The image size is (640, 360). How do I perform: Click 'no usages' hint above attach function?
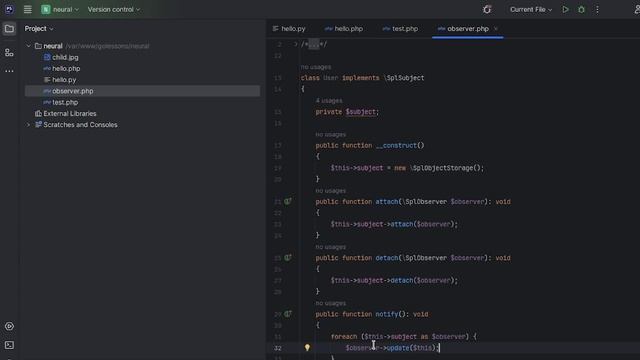point(331,191)
